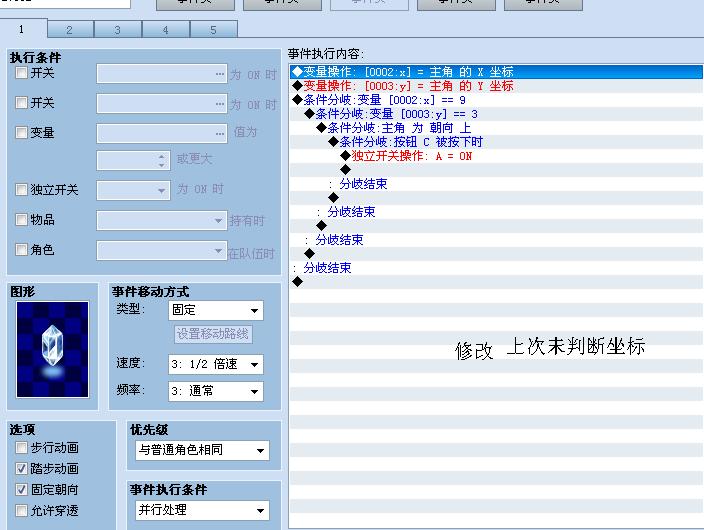Enable the first 开关 condition checkbox
Image resolution: width=704 pixels, height=530 pixels.
point(21,72)
